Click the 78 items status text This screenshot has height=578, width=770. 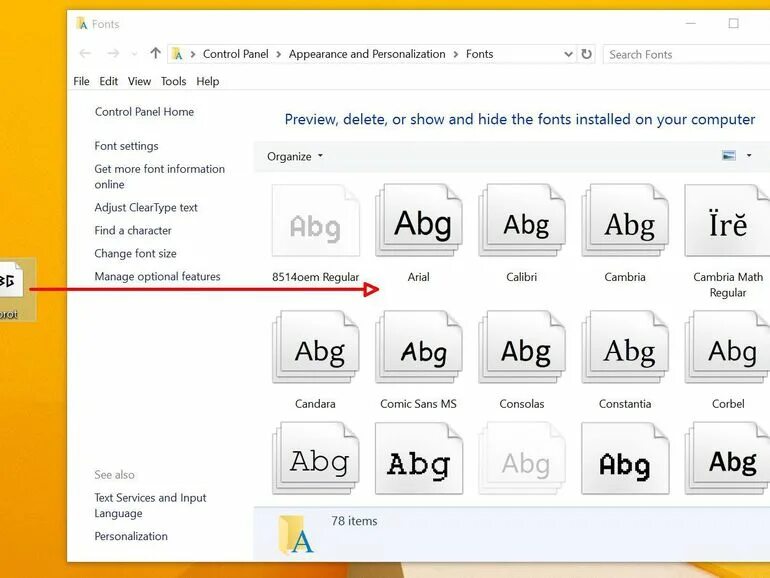(354, 521)
